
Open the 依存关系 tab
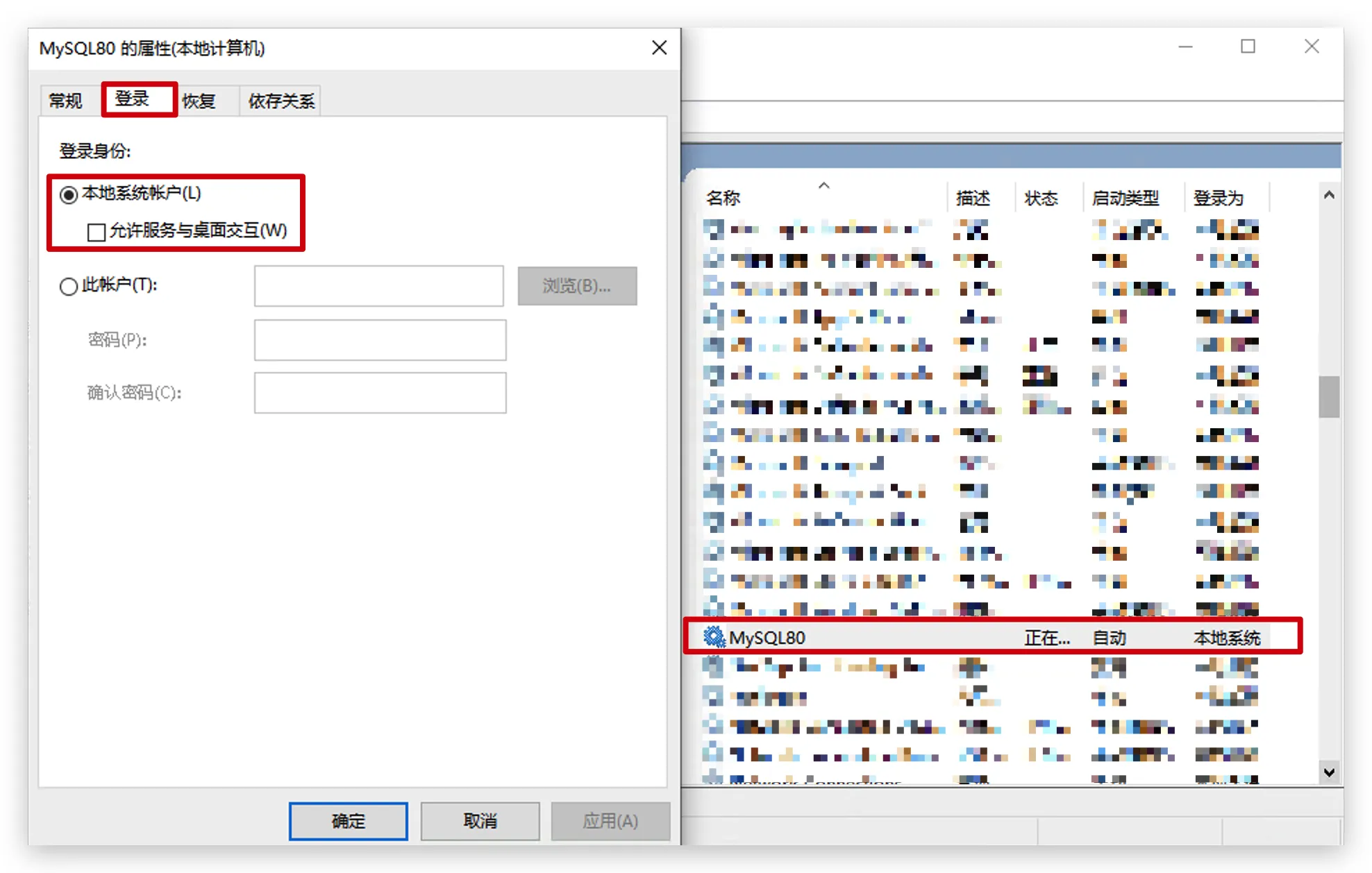[x=281, y=101]
